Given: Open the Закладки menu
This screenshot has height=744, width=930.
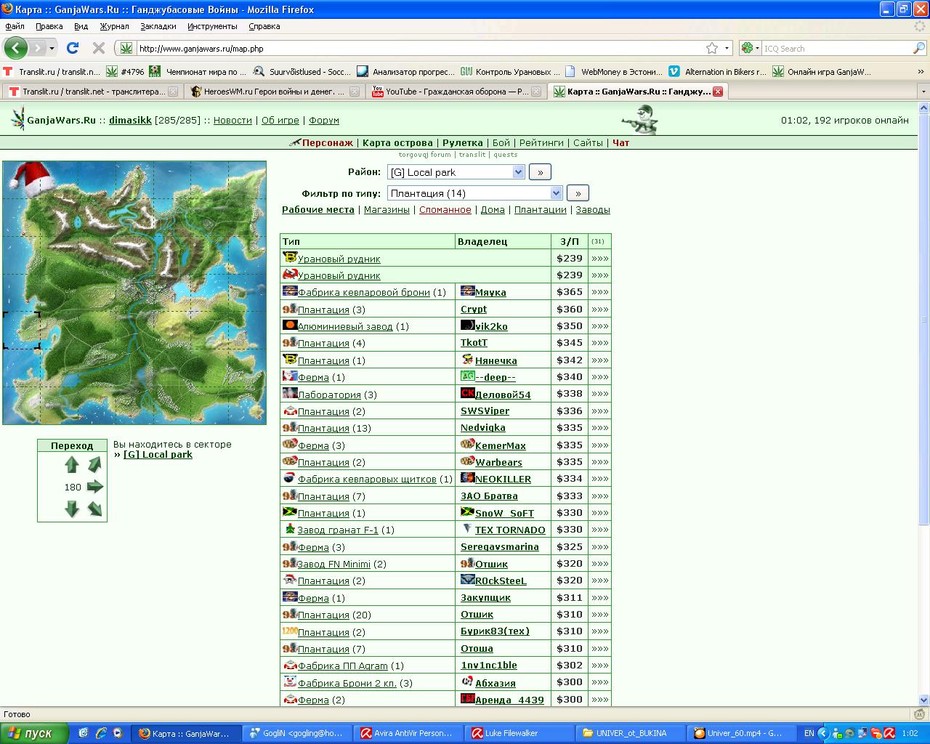Looking at the screenshot, I should tap(158, 26).
